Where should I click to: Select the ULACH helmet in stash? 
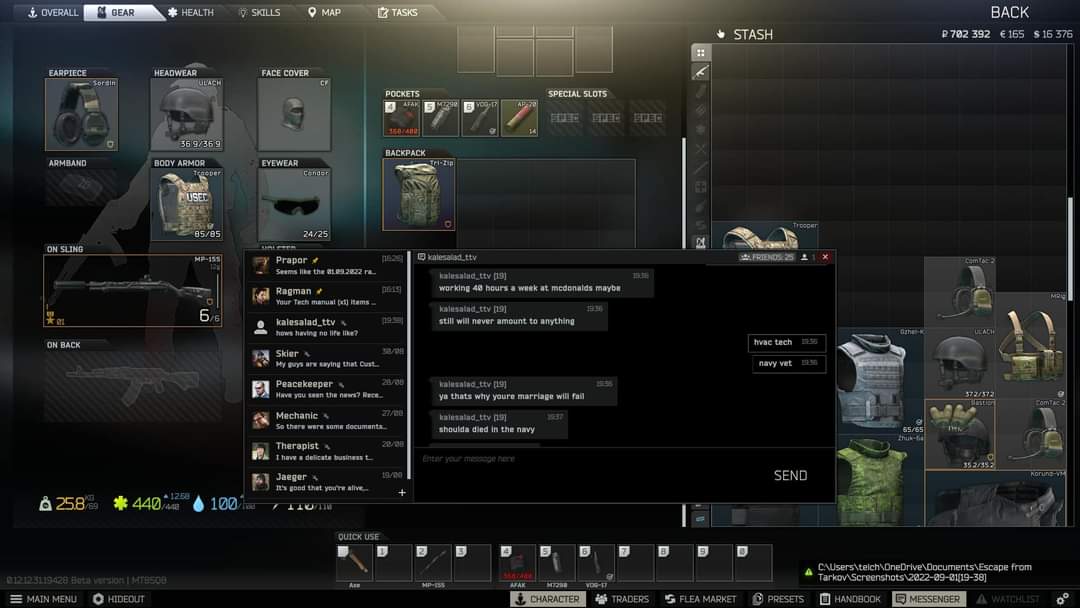(960, 364)
